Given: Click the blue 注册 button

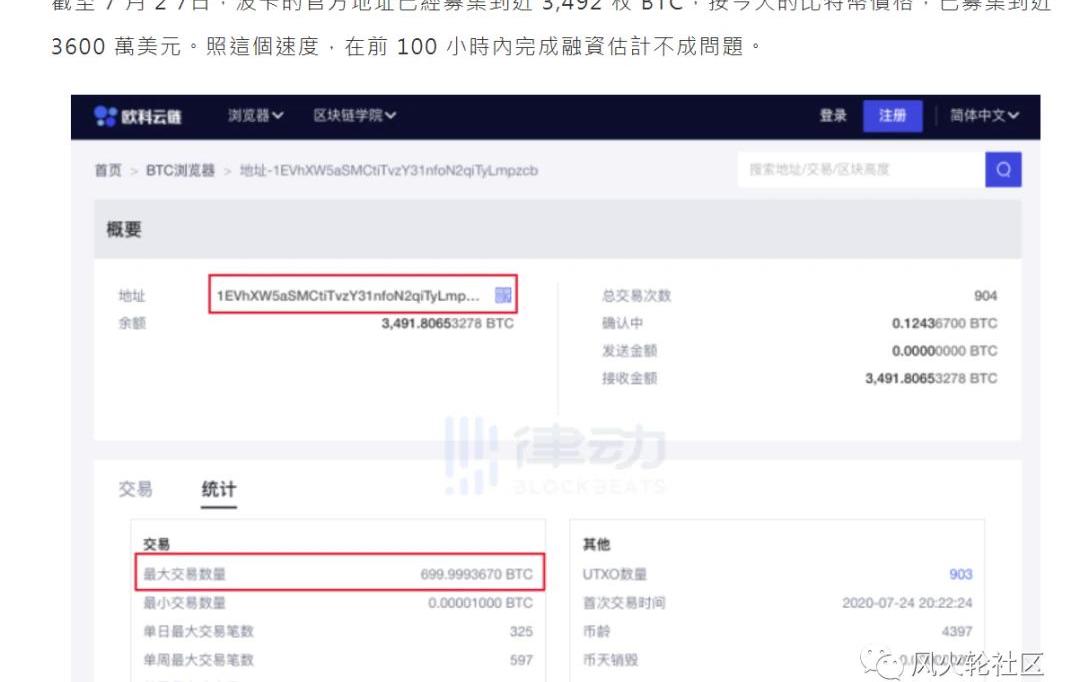Looking at the screenshot, I should (893, 116).
